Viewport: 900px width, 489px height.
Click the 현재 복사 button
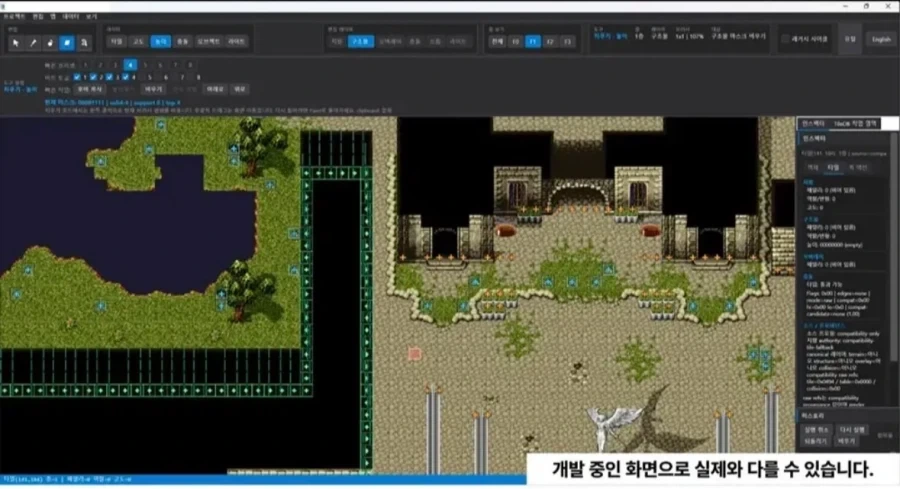point(90,89)
